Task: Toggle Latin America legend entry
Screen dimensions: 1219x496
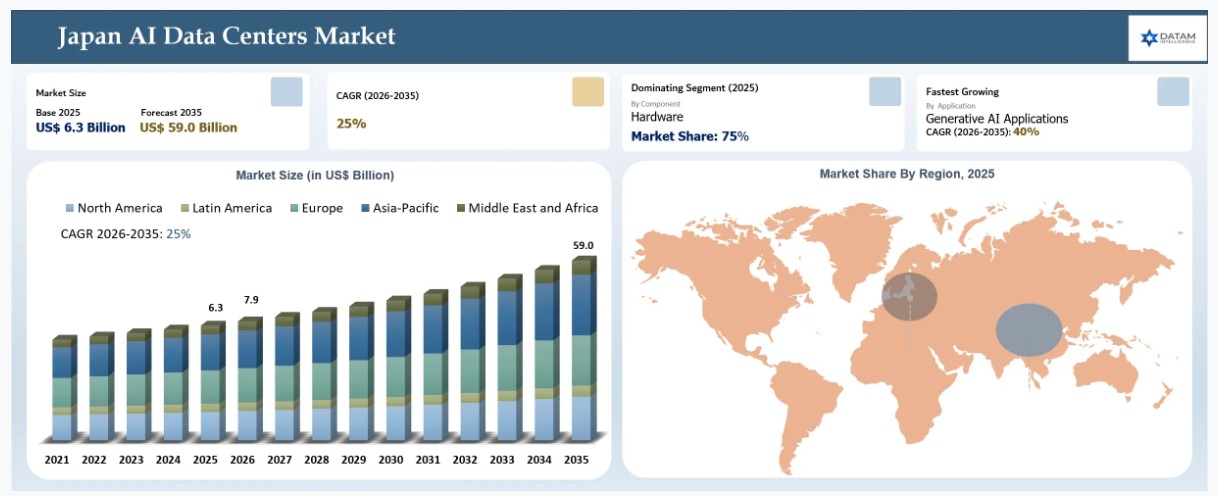Action: (226, 208)
